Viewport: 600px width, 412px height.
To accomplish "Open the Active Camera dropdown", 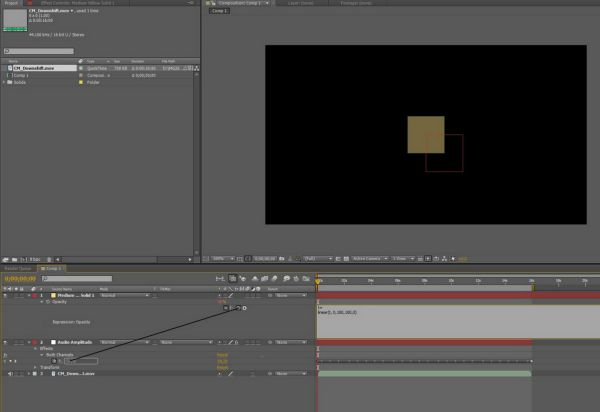I will click(x=370, y=259).
